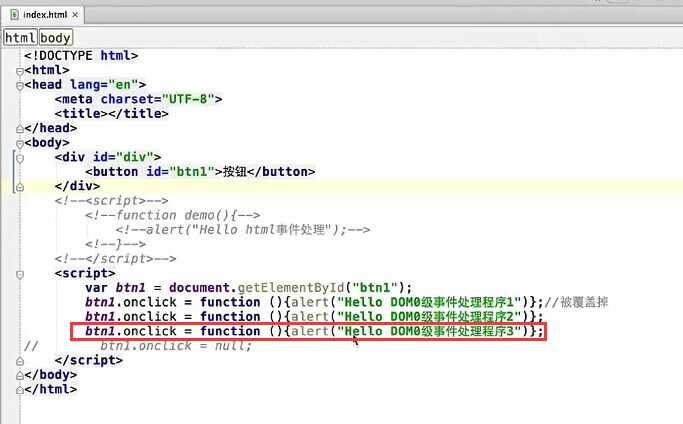Click fold marker beside closing </html>
683x424 pixels.
pyautogui.click(x=20, y=390)
